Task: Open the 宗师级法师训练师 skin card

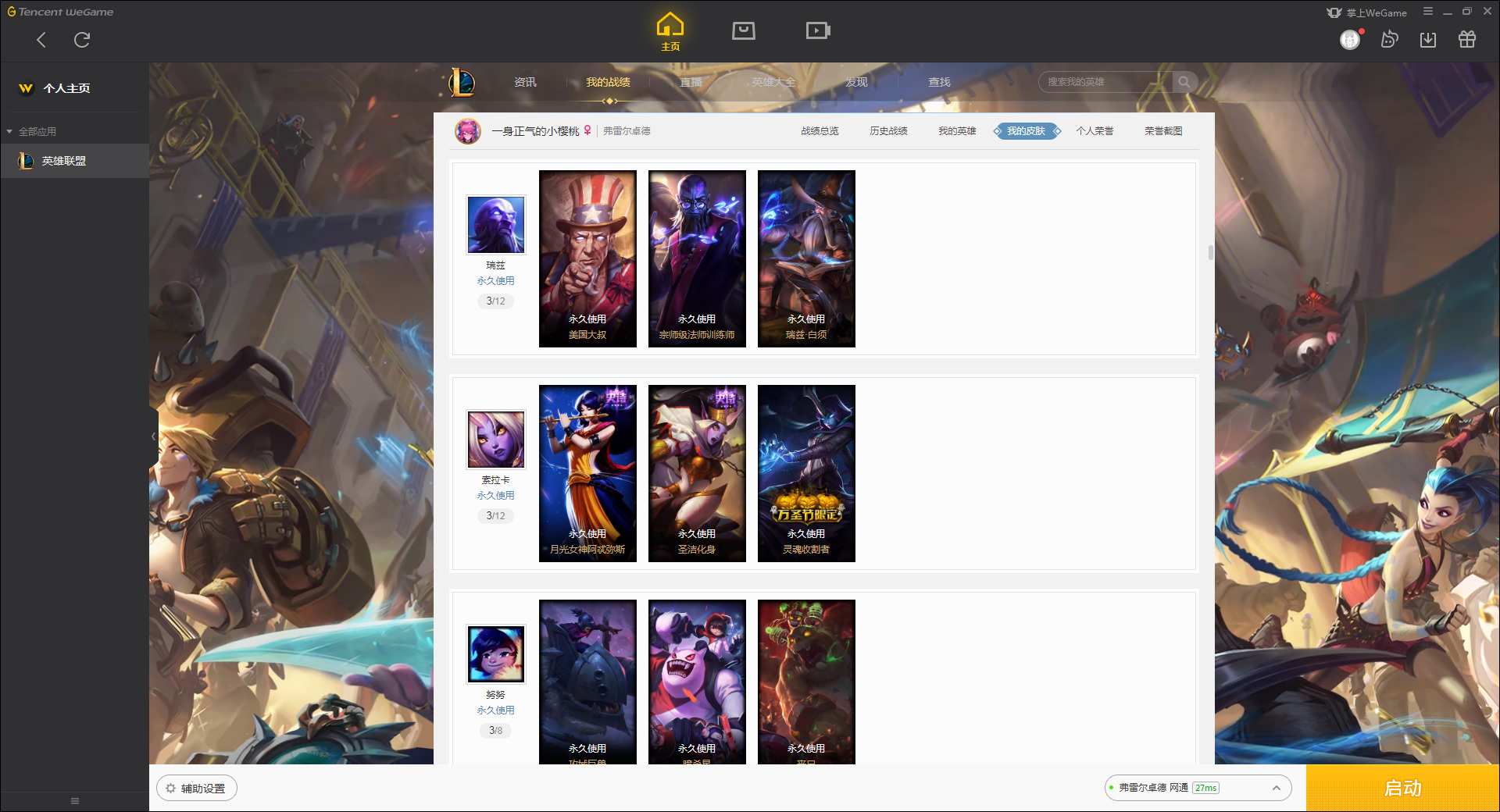Action: click(697, 258)
